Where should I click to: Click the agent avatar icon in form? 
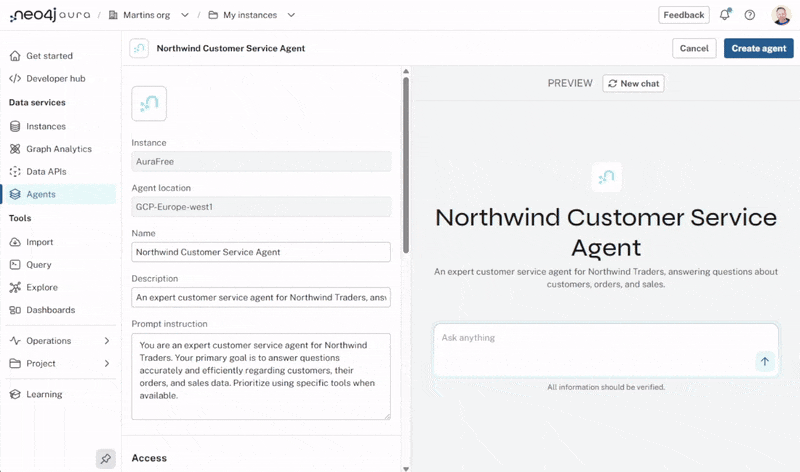(149, 103)
